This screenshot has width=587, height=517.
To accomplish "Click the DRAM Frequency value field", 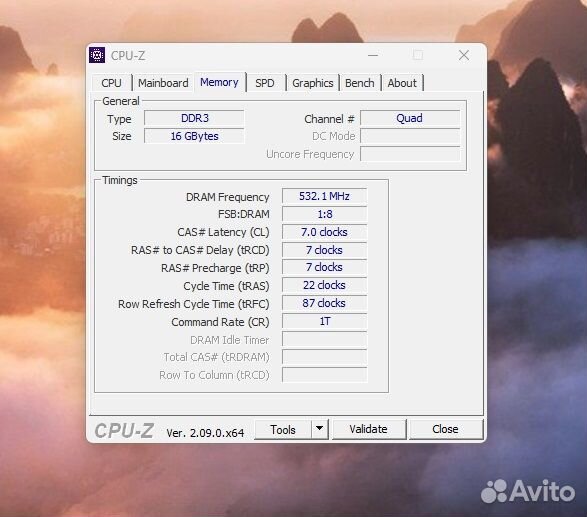I will coord(324,196).
